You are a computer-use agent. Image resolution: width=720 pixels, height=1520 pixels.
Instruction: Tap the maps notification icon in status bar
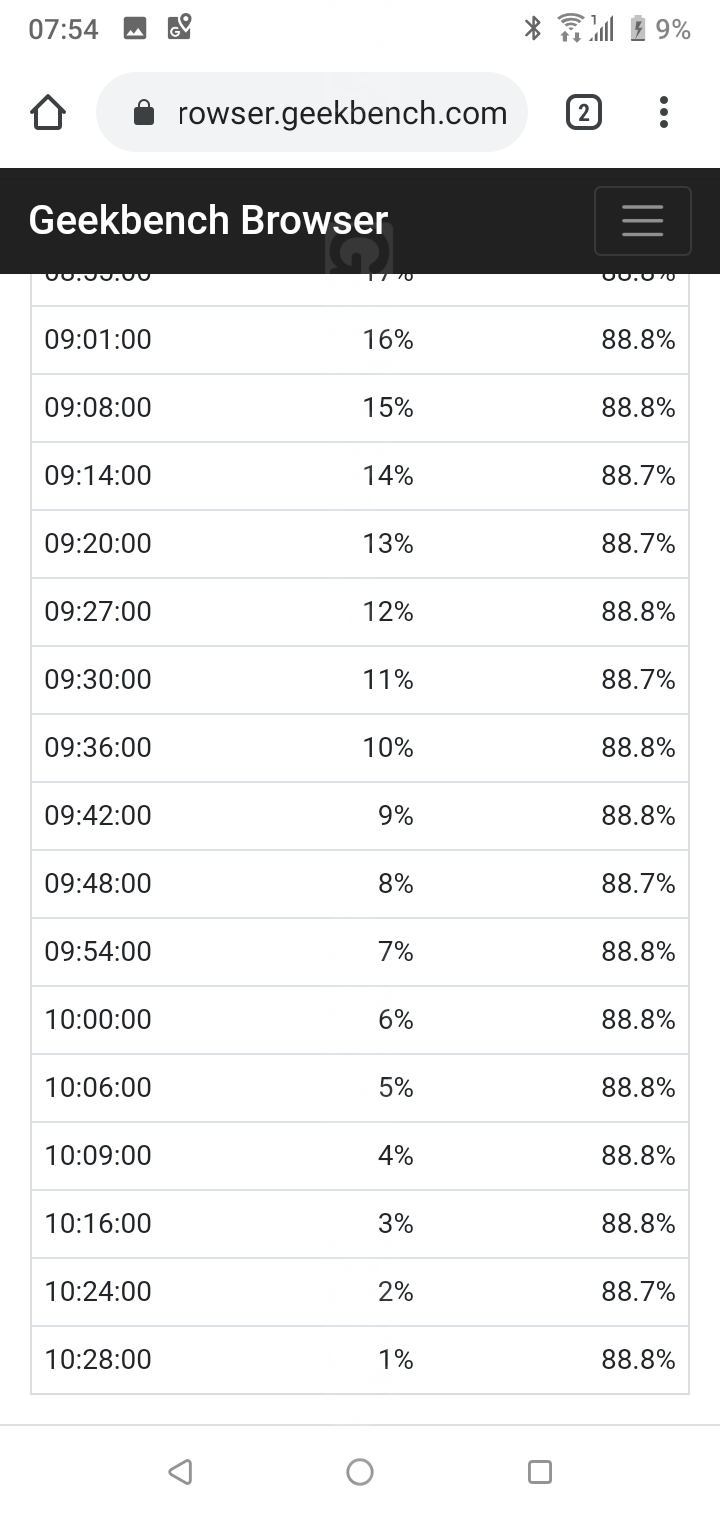(x=179, y=28)
